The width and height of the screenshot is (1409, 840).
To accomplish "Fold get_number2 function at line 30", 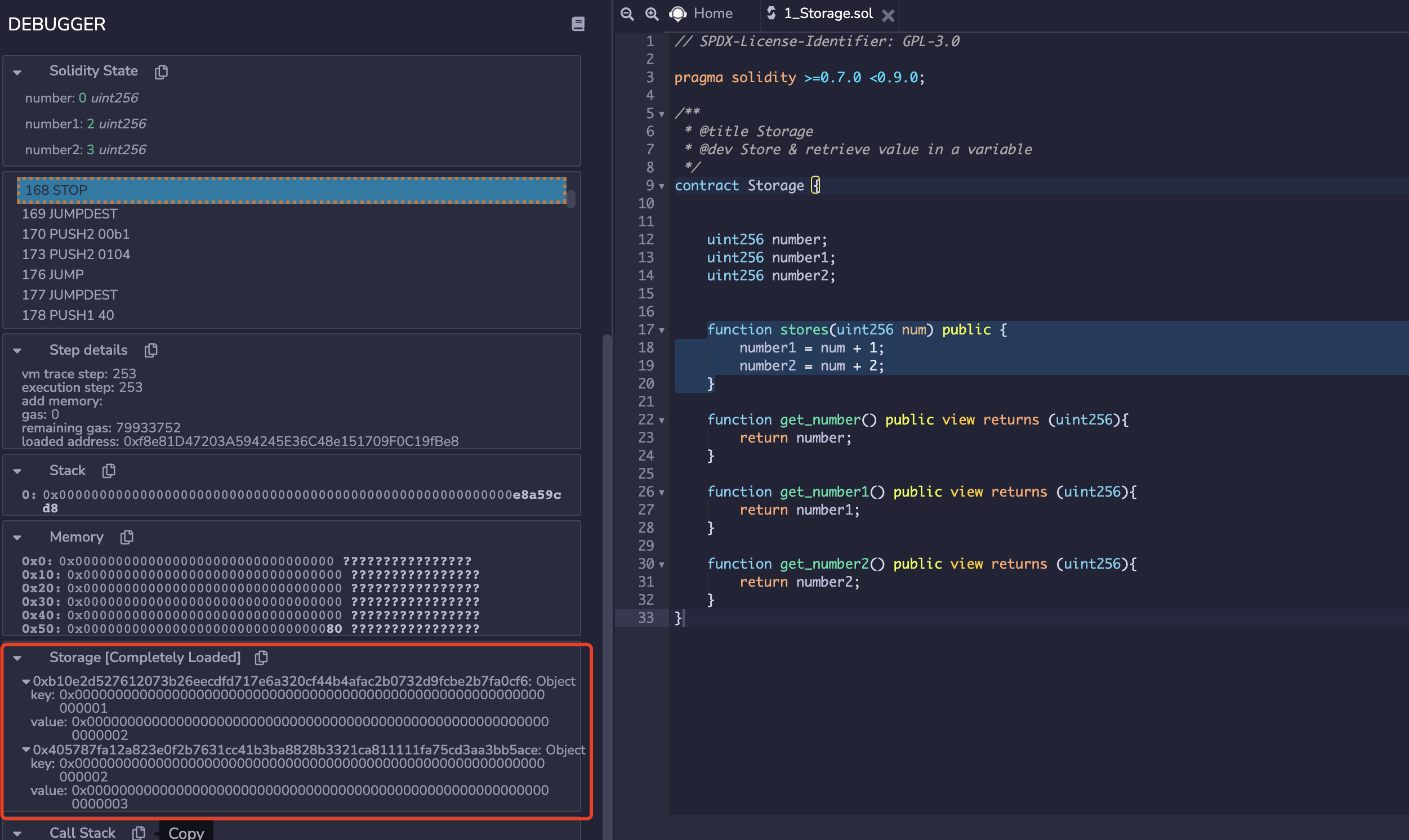I will click(661, 564).
